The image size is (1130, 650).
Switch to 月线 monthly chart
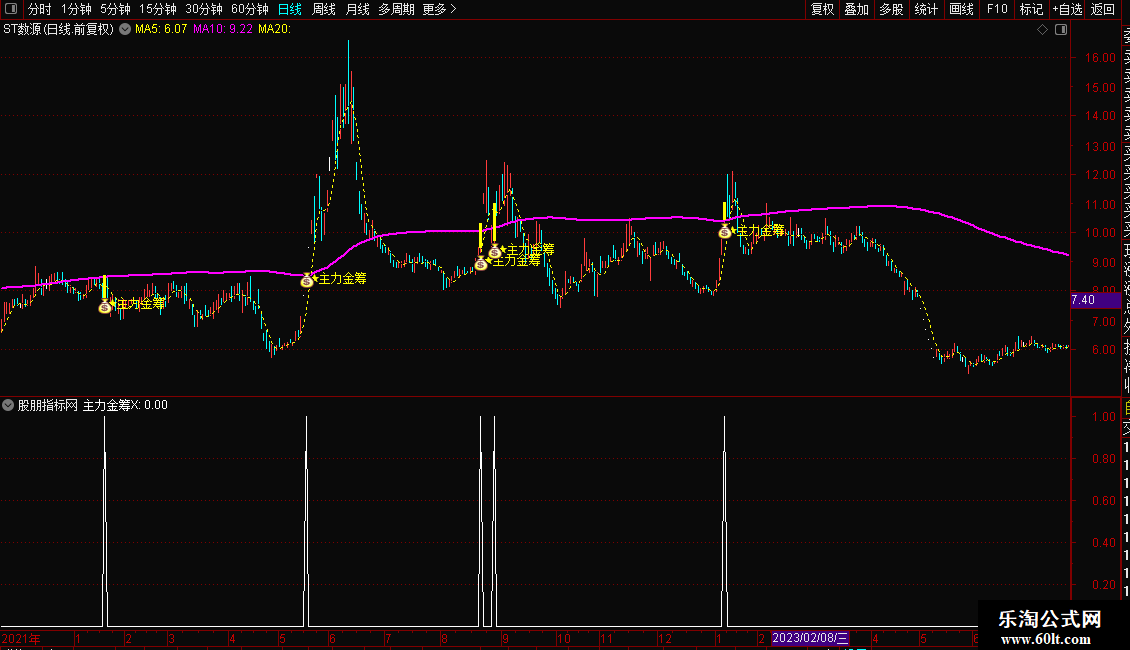(x=357, y=9)
